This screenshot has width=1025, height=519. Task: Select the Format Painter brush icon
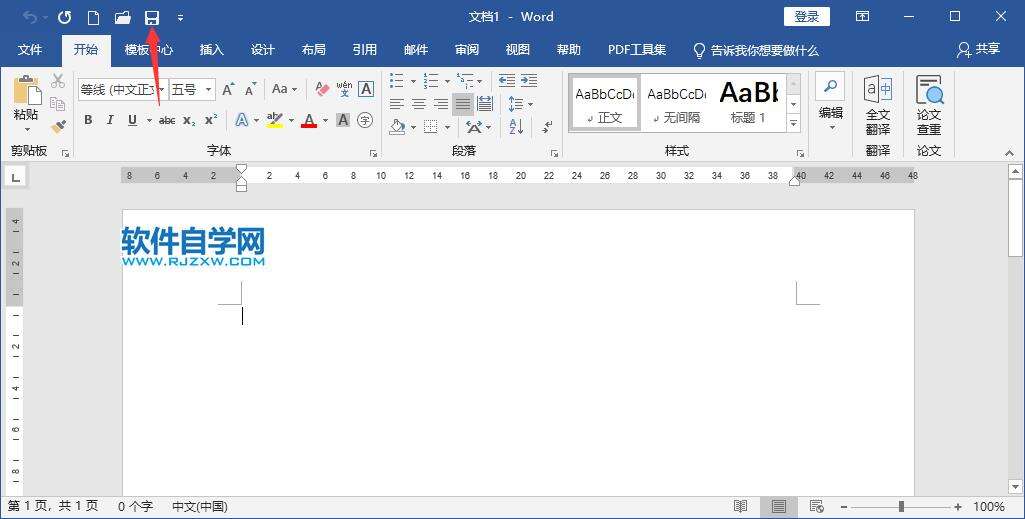(x=58, y=127)
